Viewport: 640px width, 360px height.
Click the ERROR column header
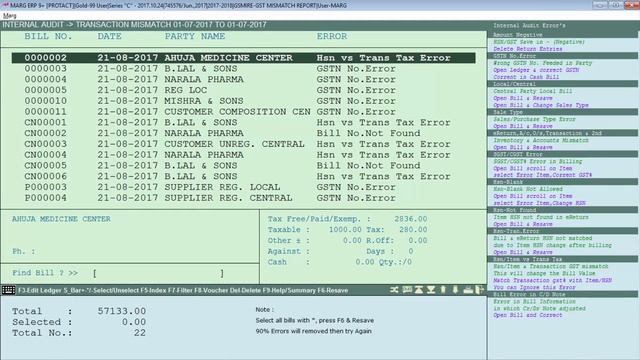click(332, 36)
